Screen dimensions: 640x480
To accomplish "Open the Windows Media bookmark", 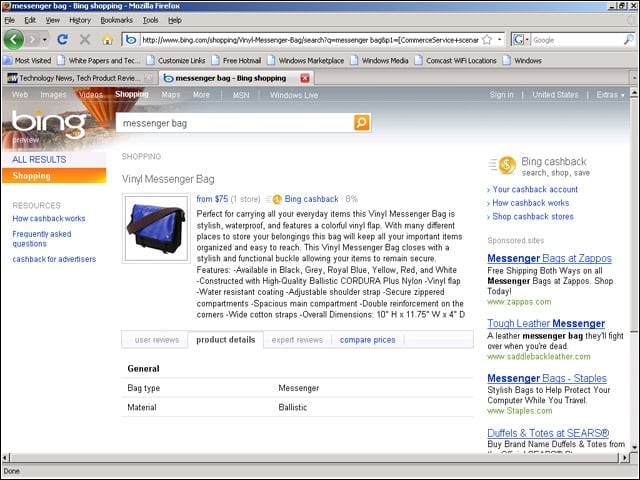I will click(x=380, y=60).
